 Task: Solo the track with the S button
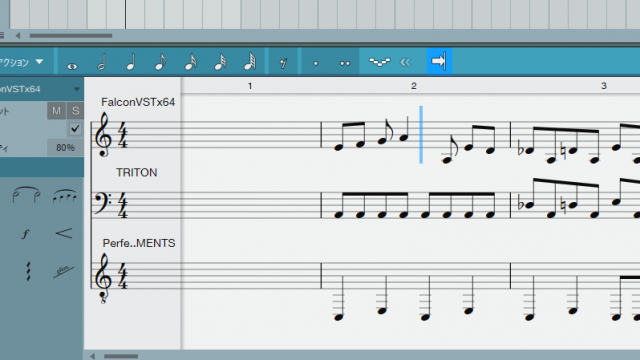[x=76, y=111]
